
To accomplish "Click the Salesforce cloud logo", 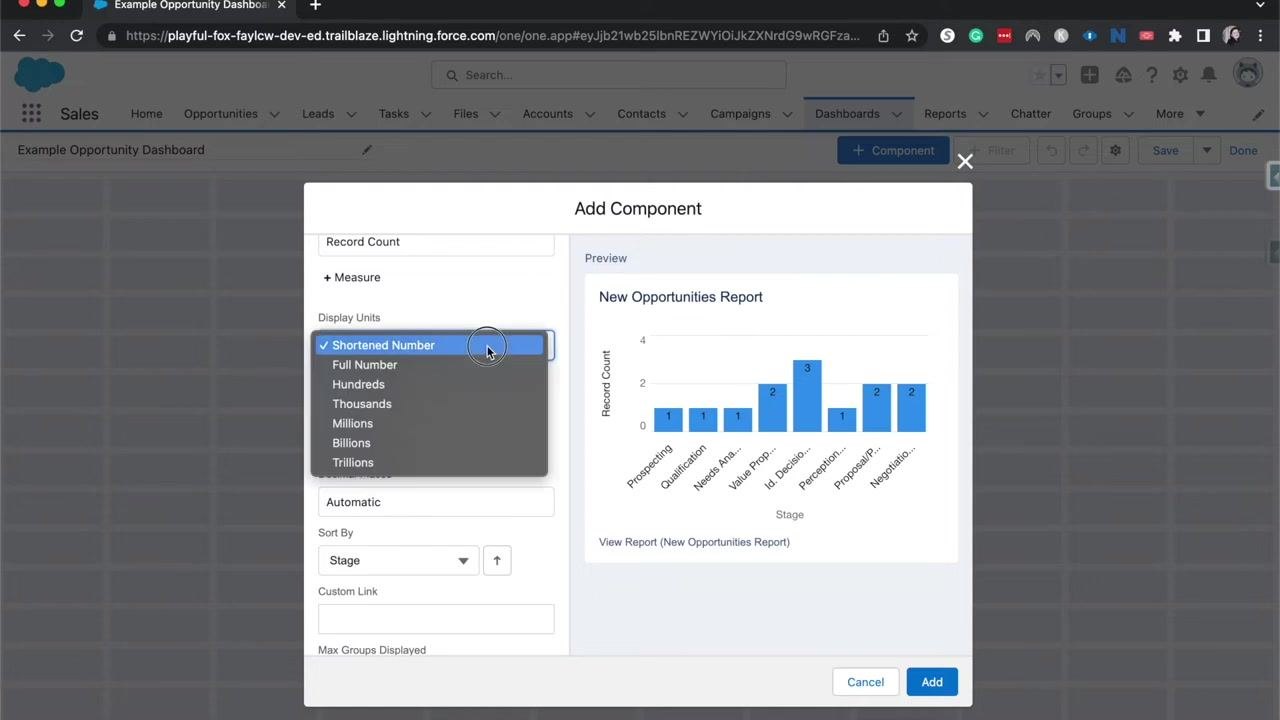I will click(x=40, y=74).
